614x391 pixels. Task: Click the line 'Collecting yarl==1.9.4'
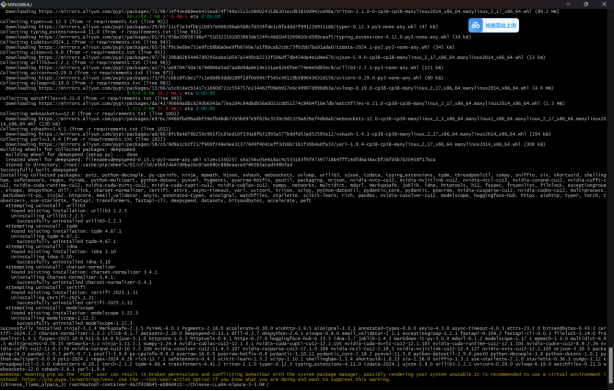coord(83,139)
